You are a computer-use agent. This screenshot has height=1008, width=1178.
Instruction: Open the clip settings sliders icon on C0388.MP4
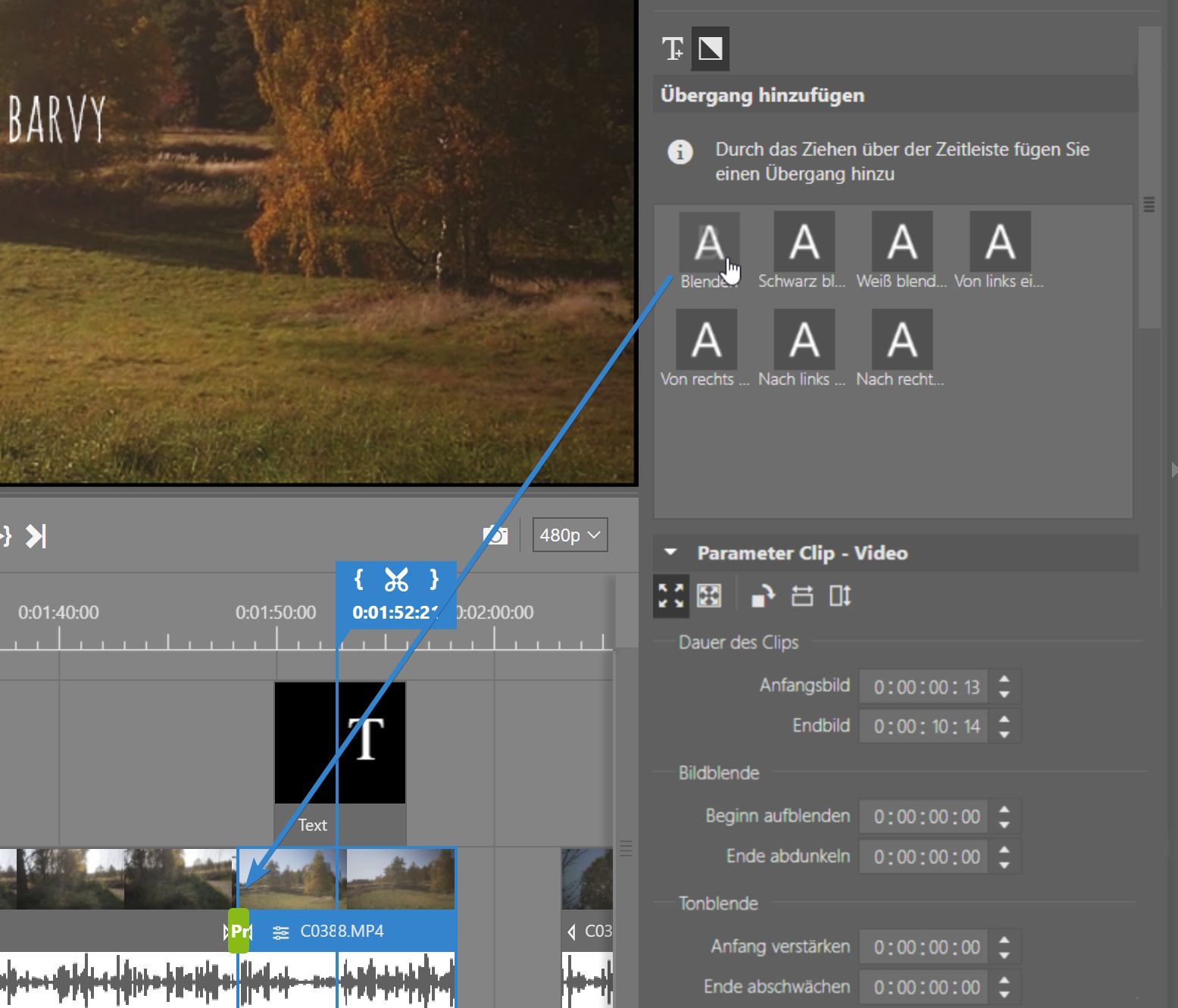(281, 932)
